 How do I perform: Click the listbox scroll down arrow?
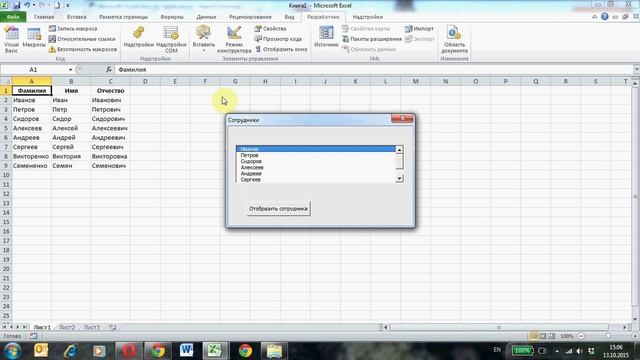click(x=399, y=178)
